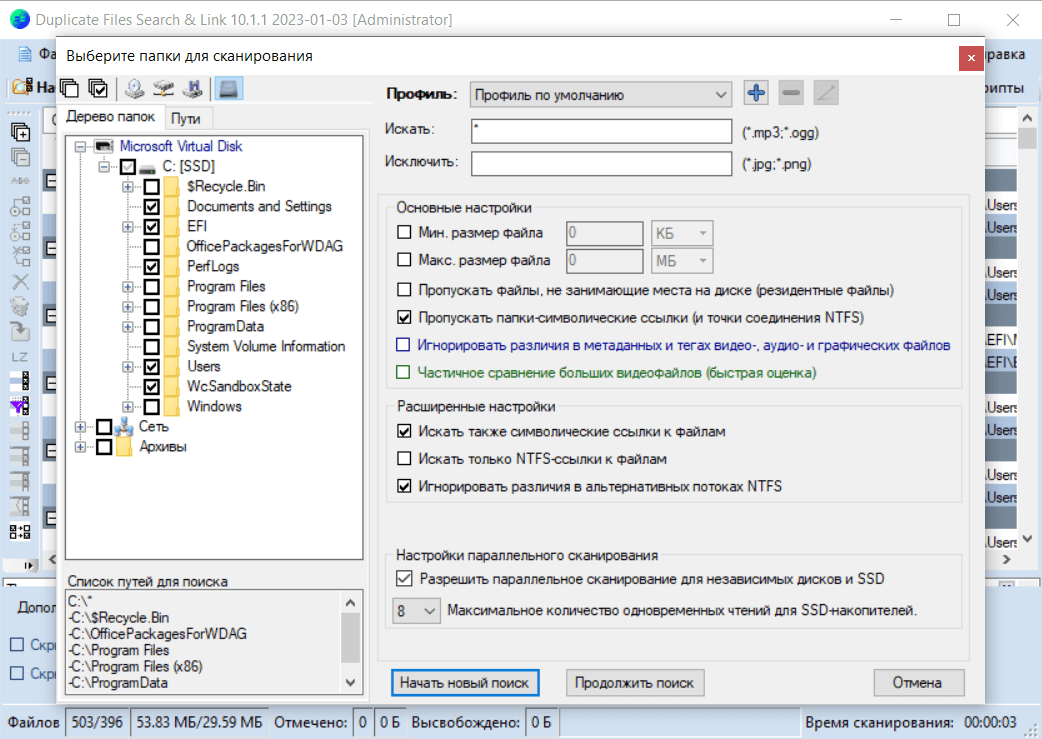Click Начать новый поиск button
This screenshot has width=1042, height=739.
[465, 683]
